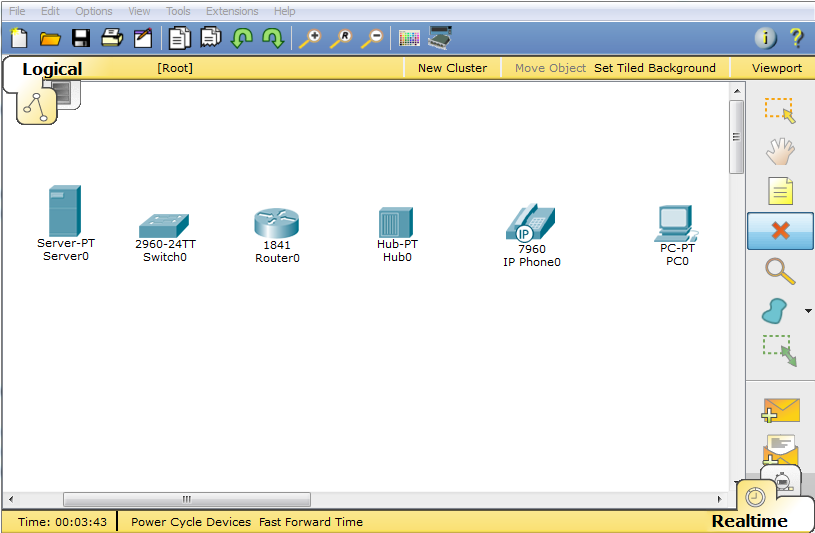The image size is (815, 533).
Task: Click the yellow question mark Help icon
Action: pos(796,38)
